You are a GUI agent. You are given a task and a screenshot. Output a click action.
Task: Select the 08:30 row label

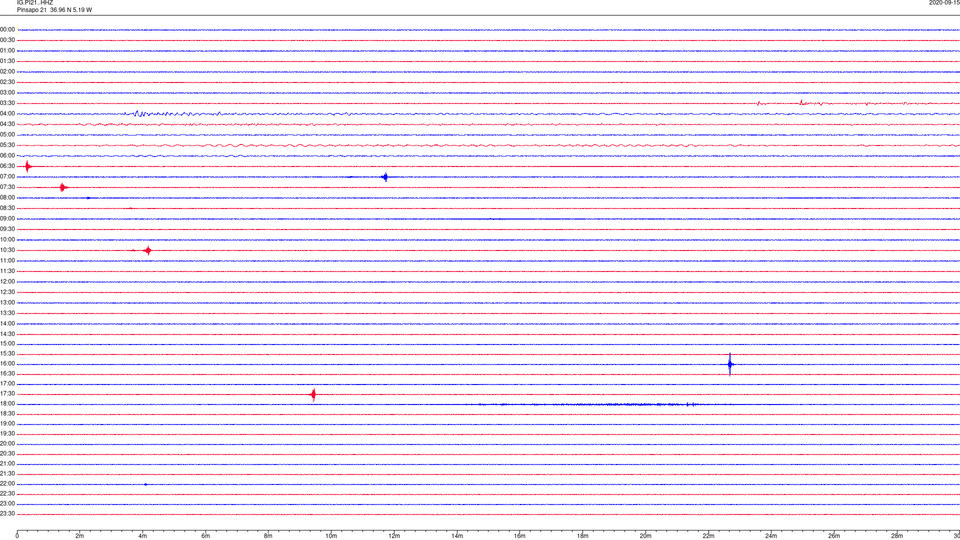pyautogui.click(x=8, y=208)
